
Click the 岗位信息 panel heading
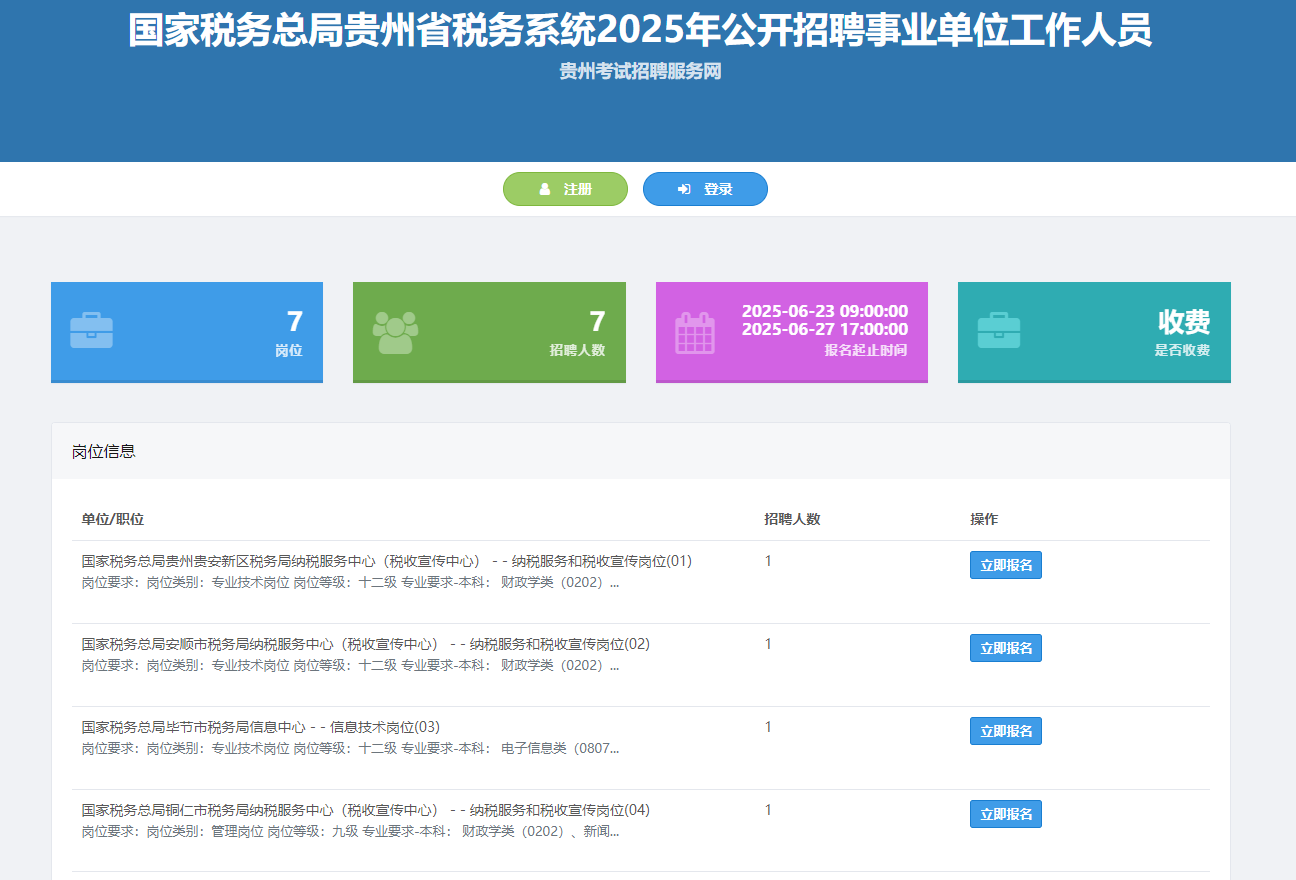coord(103,451)
